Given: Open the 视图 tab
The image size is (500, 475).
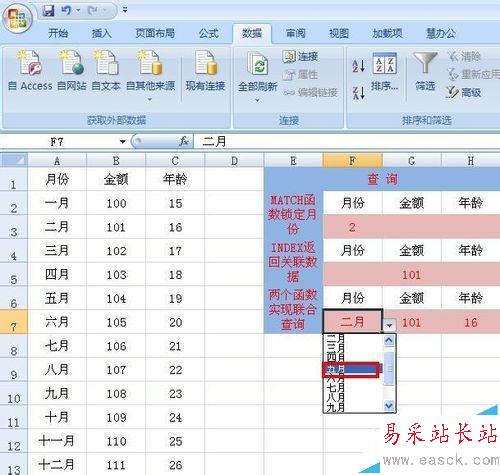Looking at the screenshot, I should (339, 33).
